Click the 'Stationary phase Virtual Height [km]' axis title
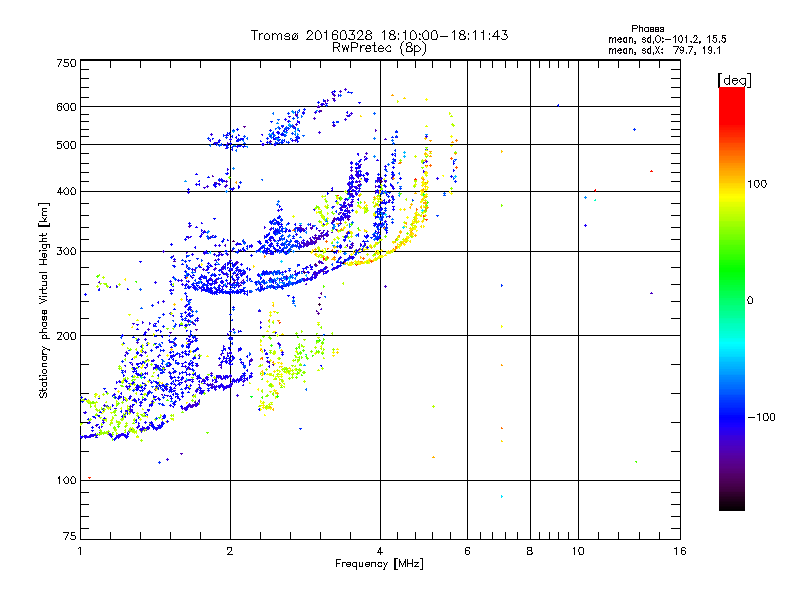 coord(44,301)
